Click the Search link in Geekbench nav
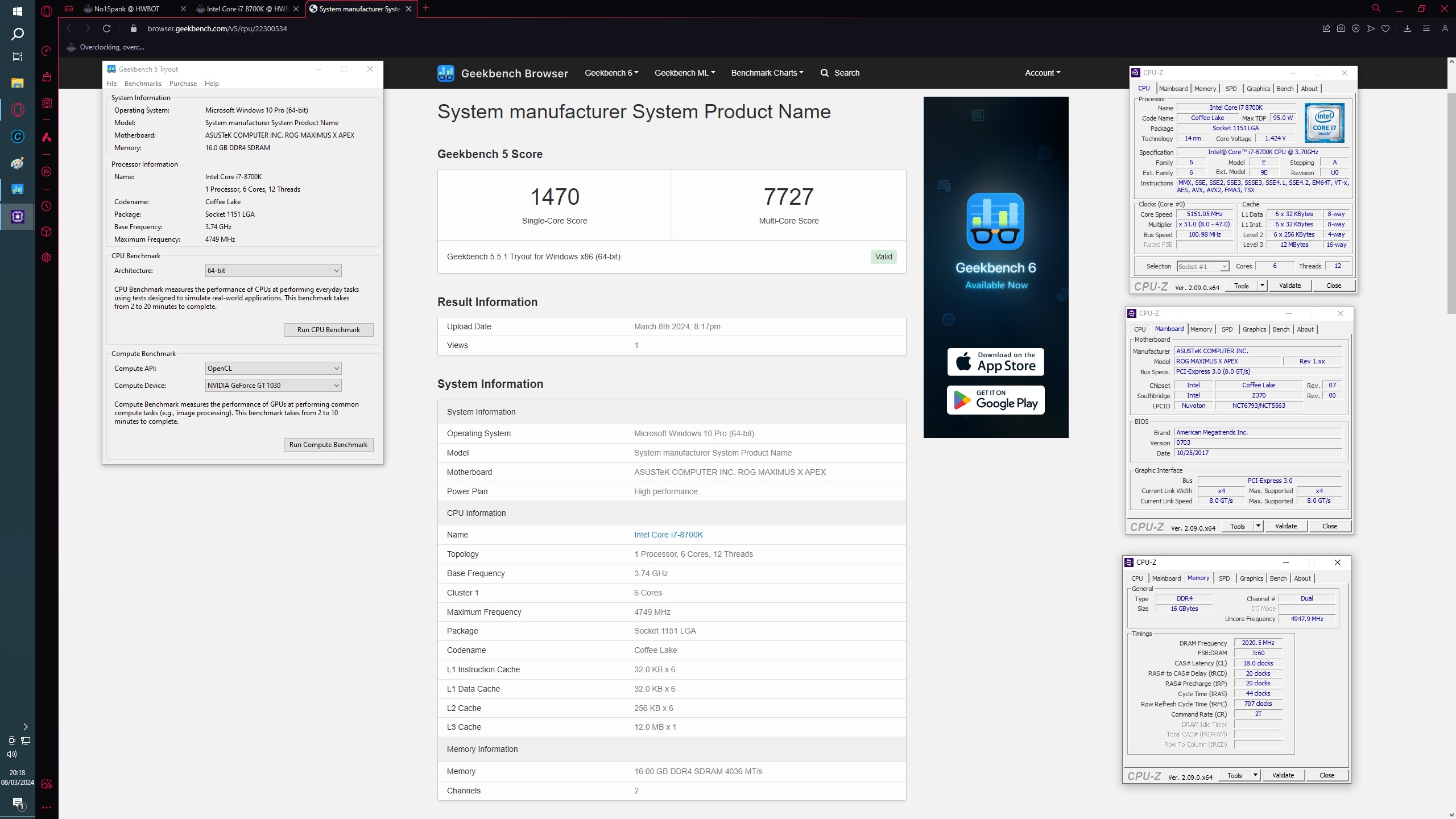 [x=840, y=73]
